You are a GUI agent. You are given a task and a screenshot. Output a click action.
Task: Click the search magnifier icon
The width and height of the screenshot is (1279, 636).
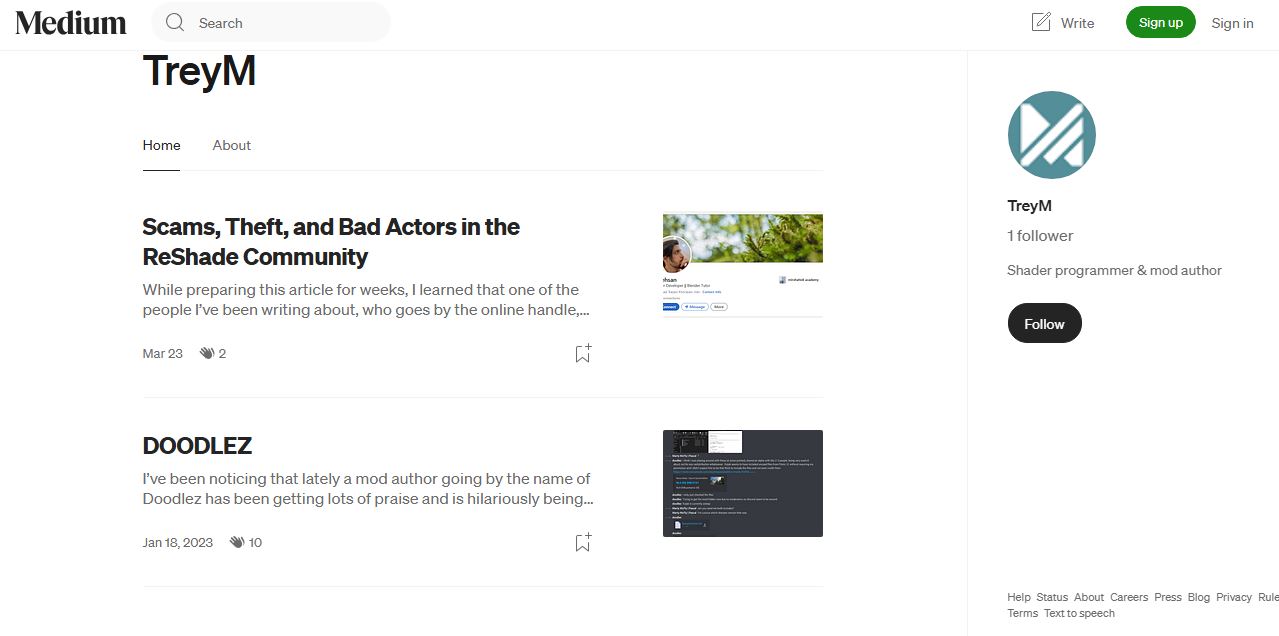175,22
